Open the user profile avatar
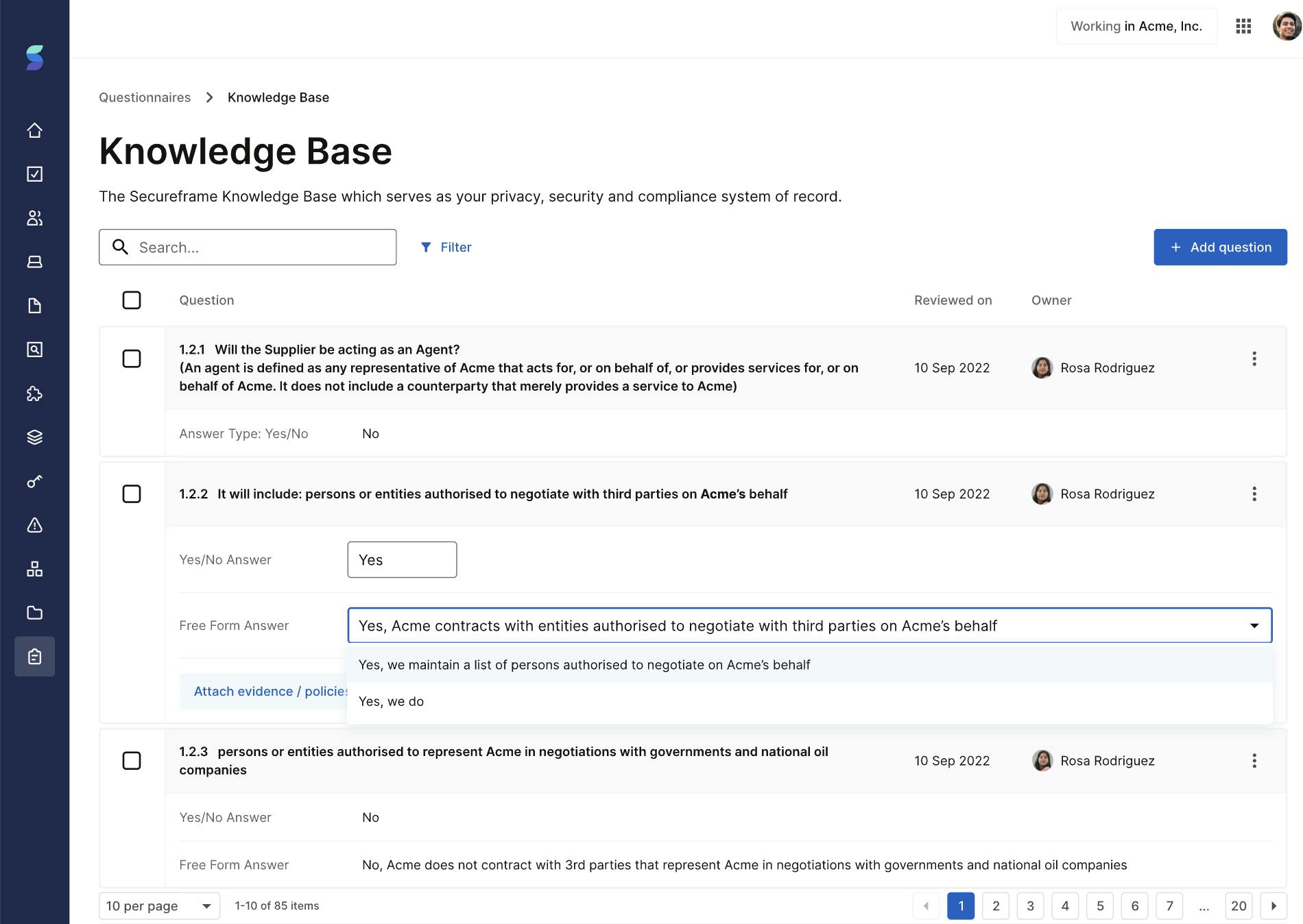 tap(1287, 26)
